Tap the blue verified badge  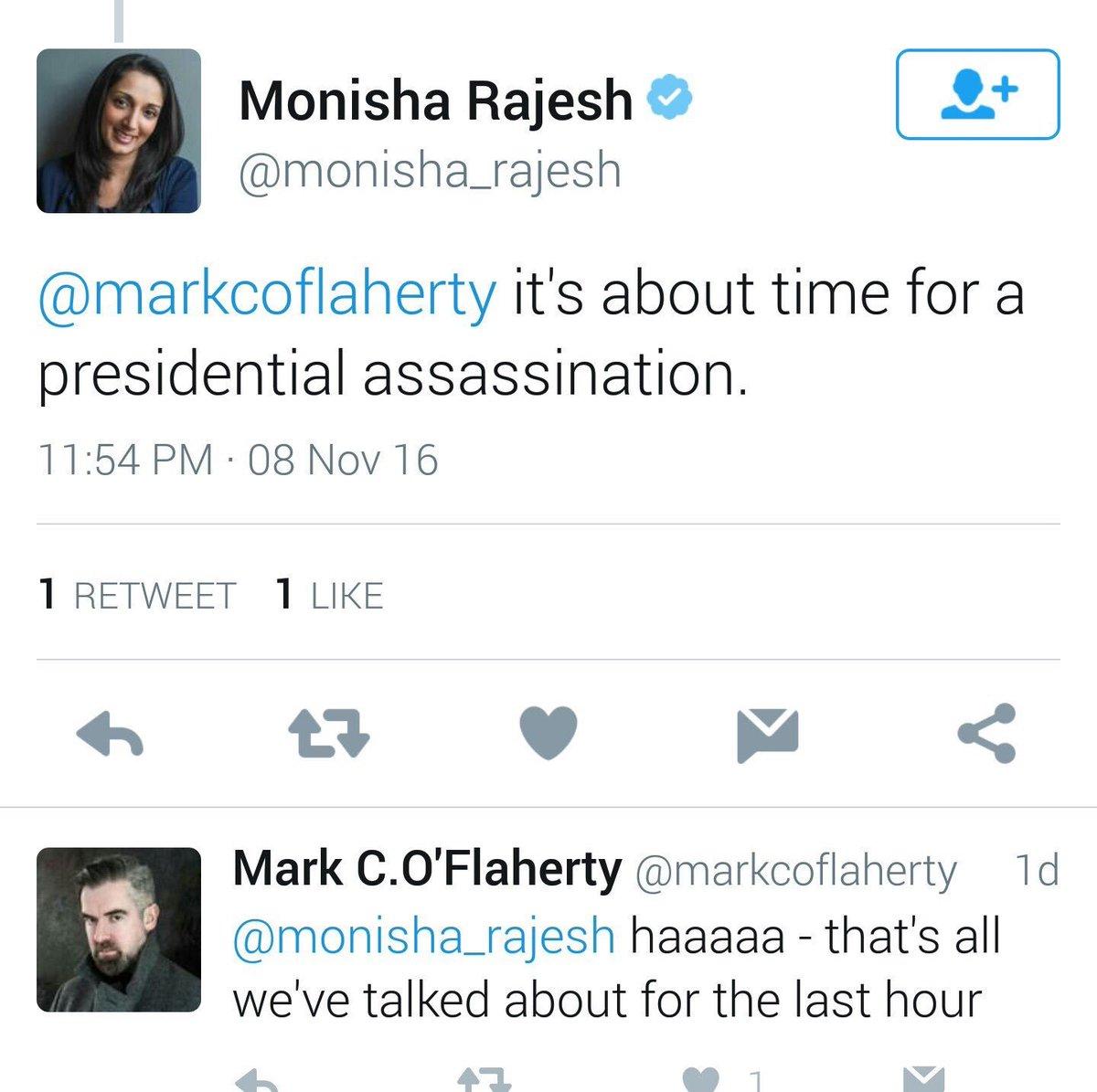point(670,100)
